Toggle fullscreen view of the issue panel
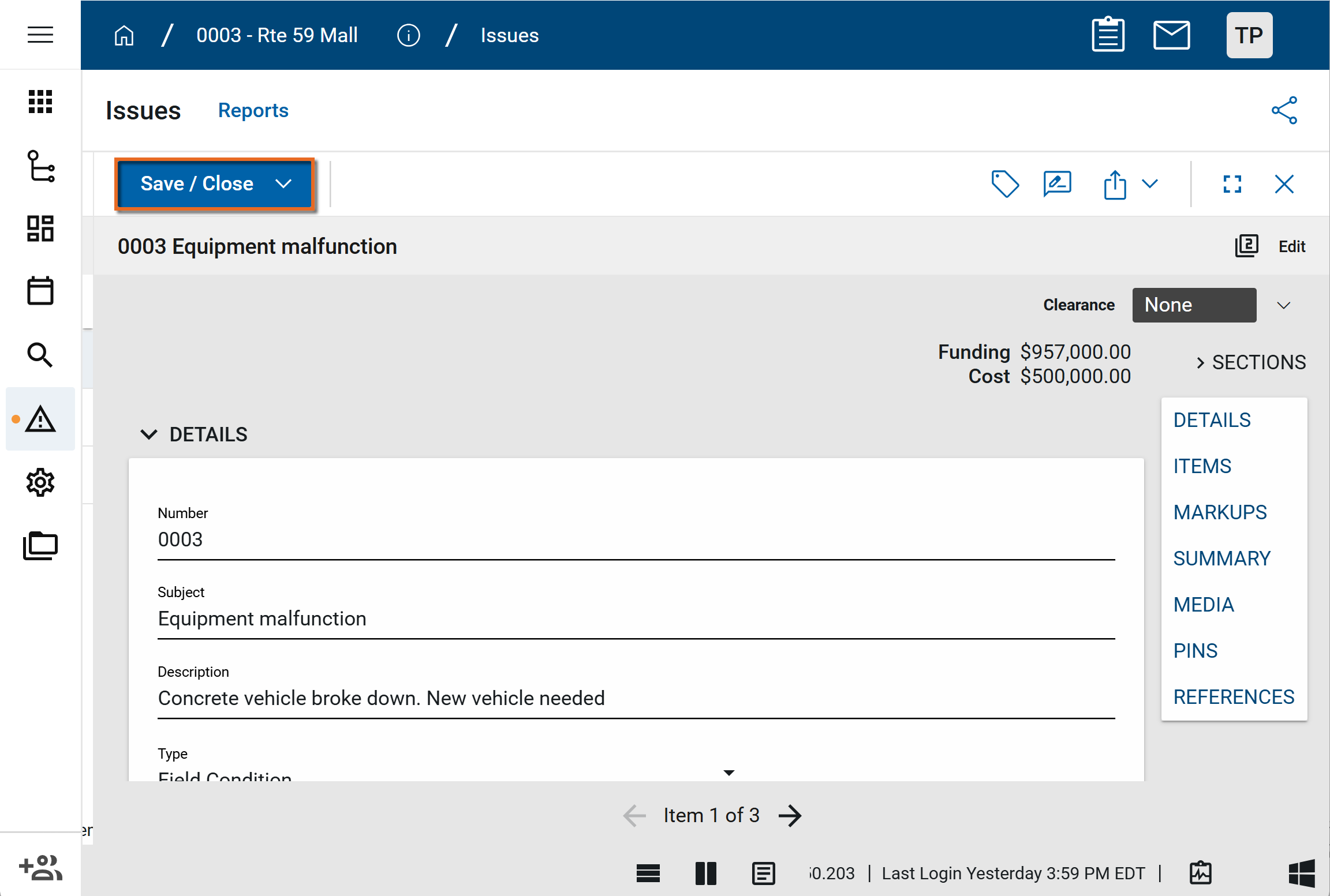This screenshot has width=1330, height=896. tap(1232, 184)
